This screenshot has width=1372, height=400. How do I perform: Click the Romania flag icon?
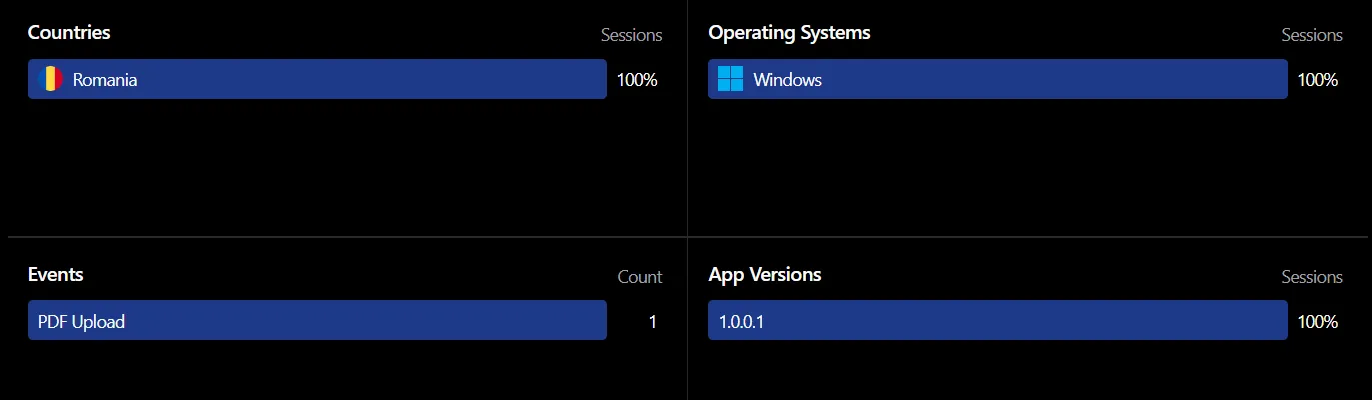pyautogui.click(x=50, y=79)
